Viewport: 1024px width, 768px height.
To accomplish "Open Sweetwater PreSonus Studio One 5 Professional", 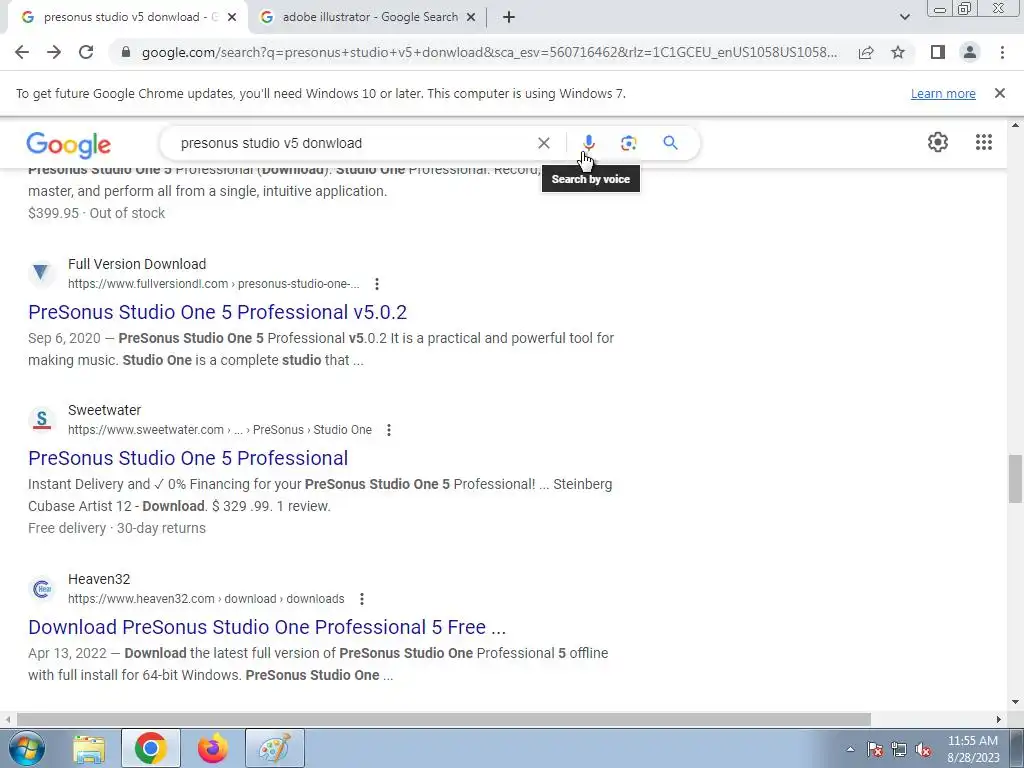I will click(x=188, y=458).
